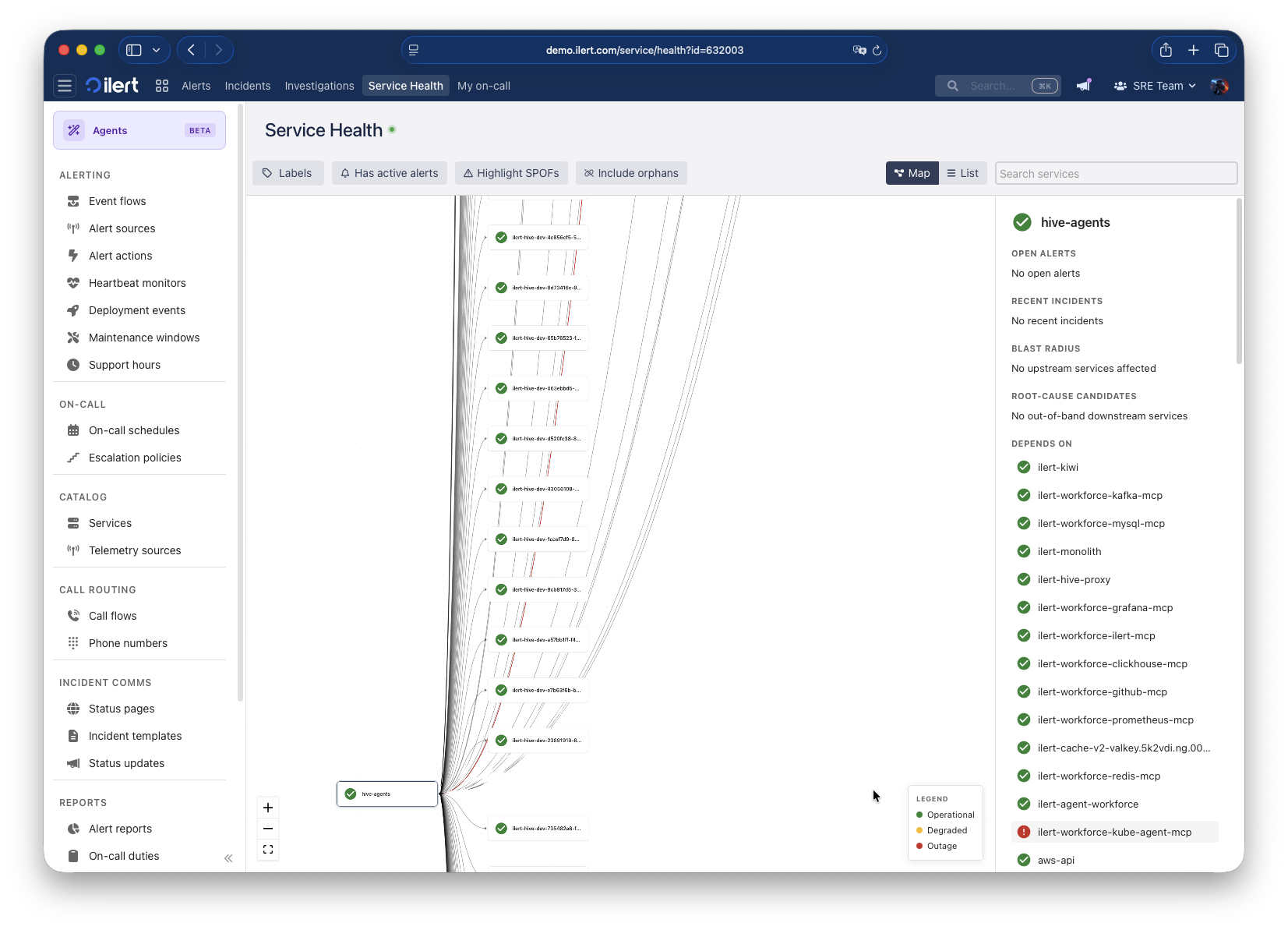The height and width of the screenshot is (930, 1288).
Task: Click the failing ilert-workforce-kube-agent-mcp status icon
Action: coord(1024,832)
